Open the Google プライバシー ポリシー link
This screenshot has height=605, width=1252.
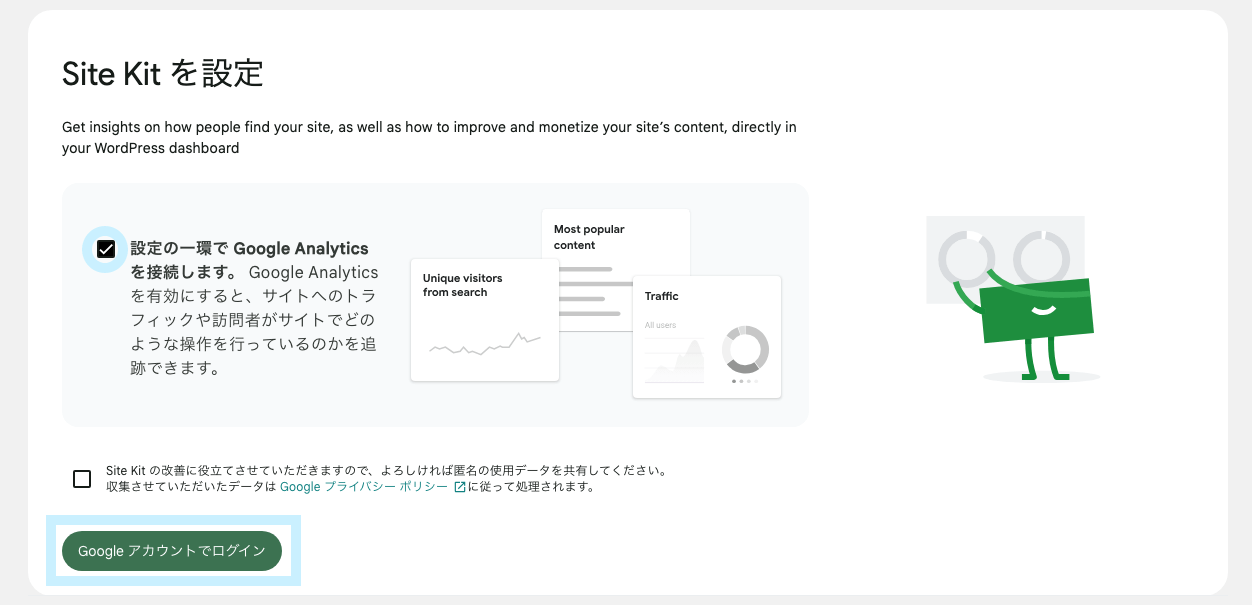pyautogui.click(x=364, y=487)
